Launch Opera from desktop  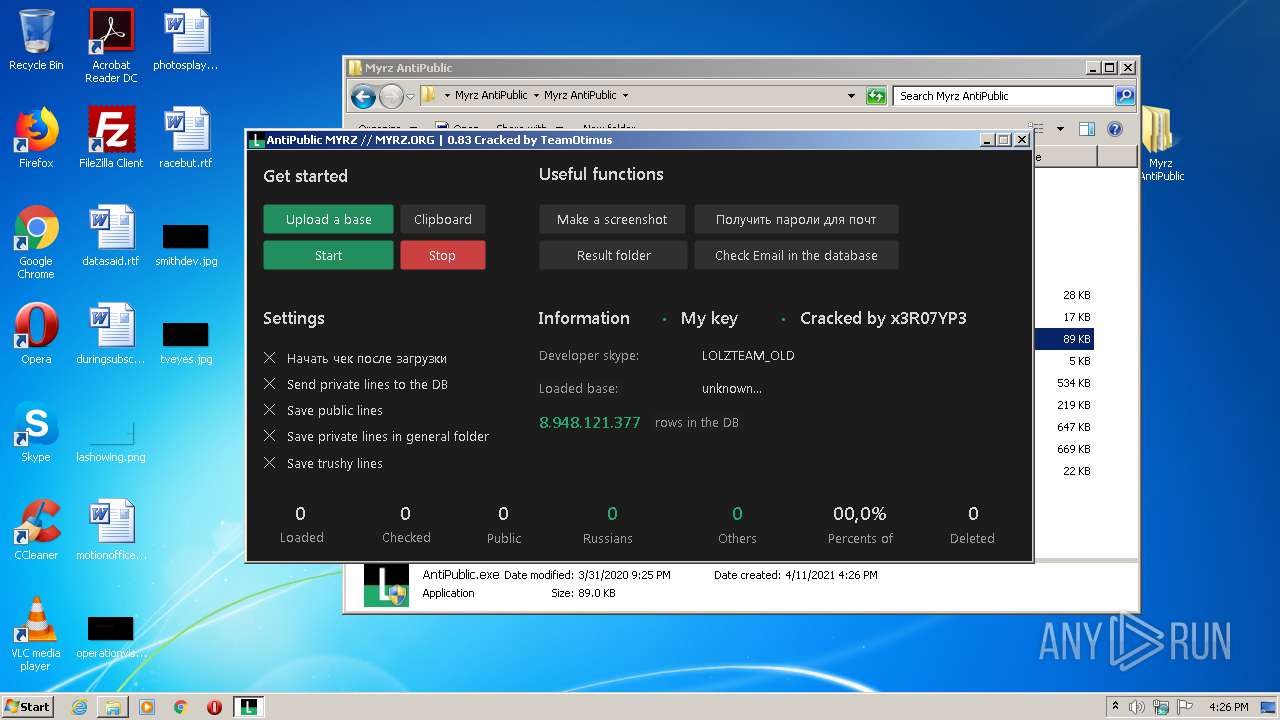pos(36,334)
